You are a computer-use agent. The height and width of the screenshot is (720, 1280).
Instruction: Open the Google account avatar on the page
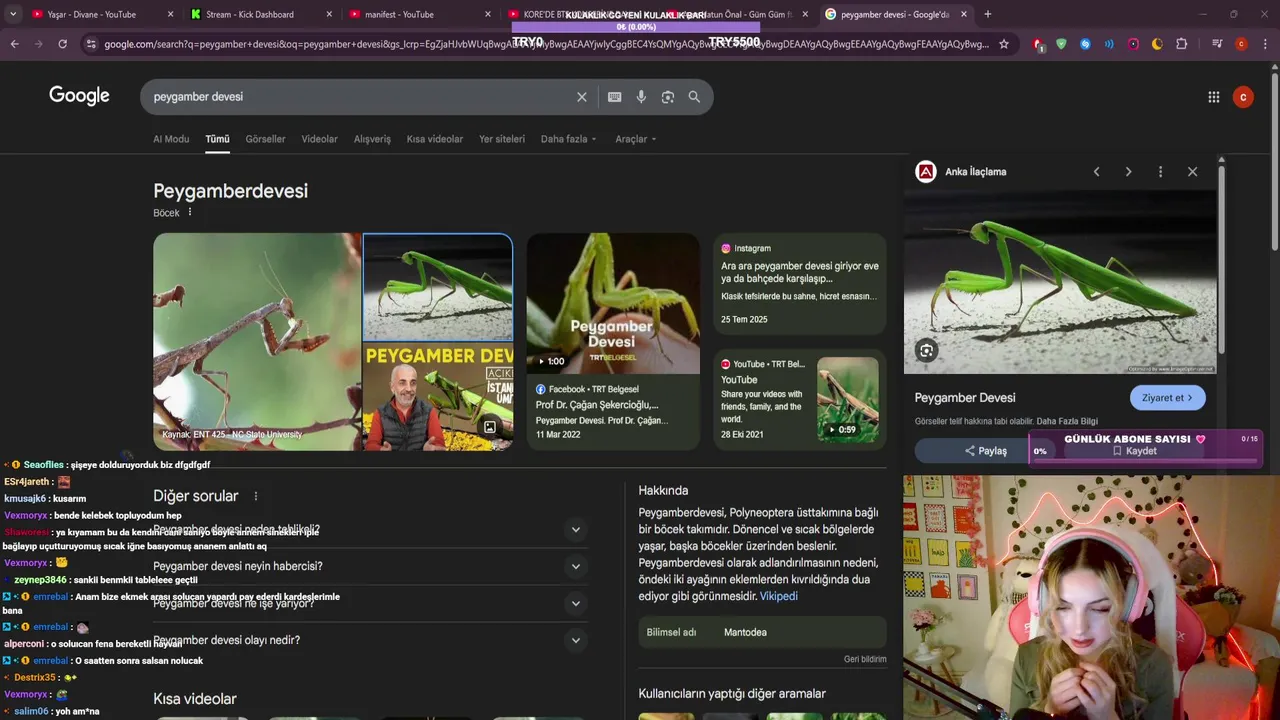pos(1243,97)
